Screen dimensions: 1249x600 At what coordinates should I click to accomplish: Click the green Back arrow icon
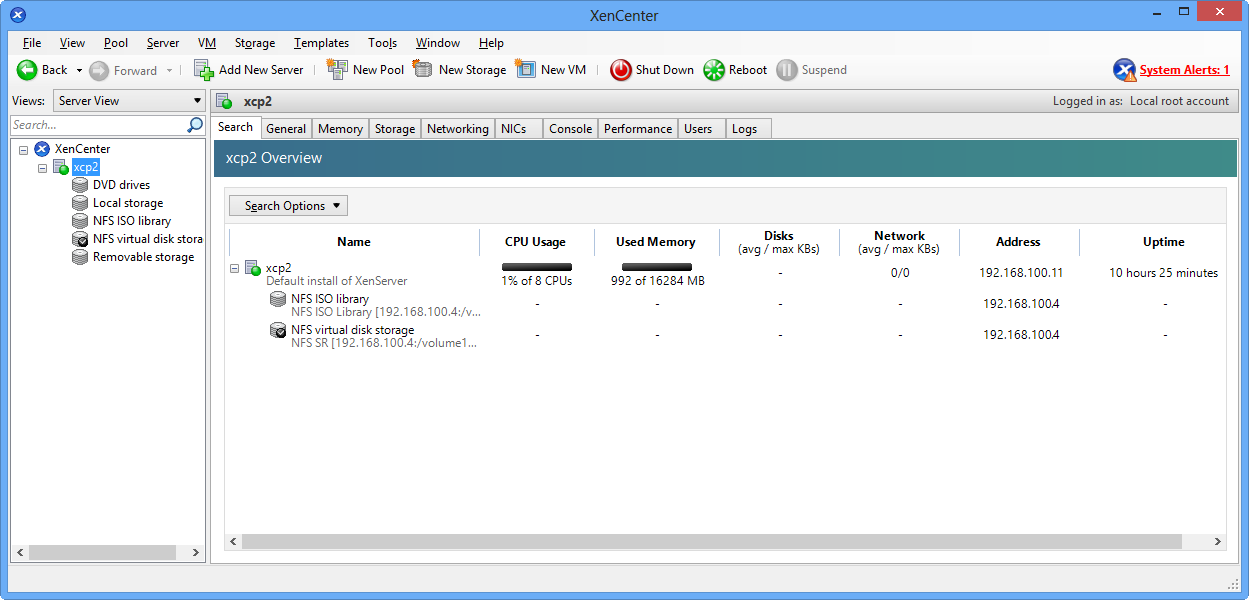[27, 70]
